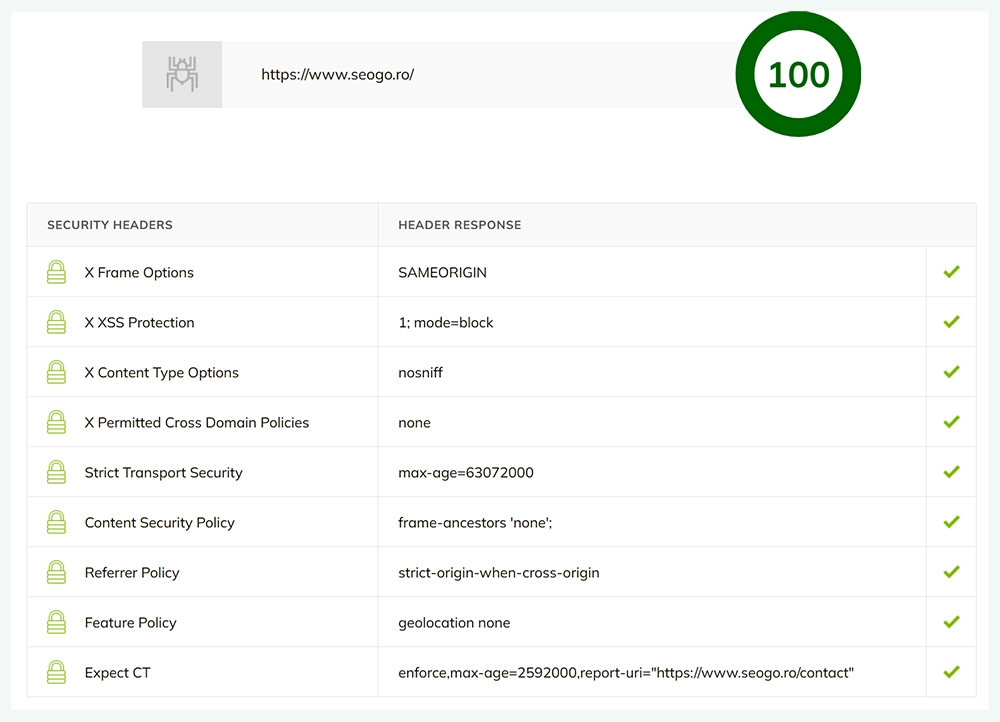Viewport: 1000px width, 722px height.
Task: Click the SAMEORIGIN response value
Action: [x=443, y=273]
